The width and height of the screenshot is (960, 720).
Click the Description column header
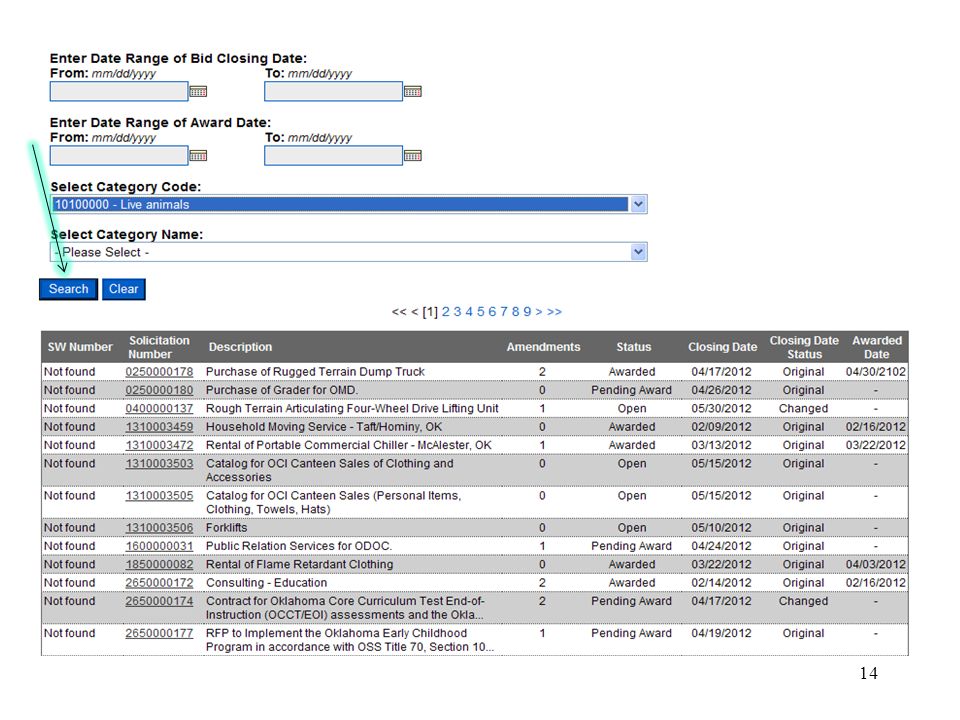(x=240, y=347)
